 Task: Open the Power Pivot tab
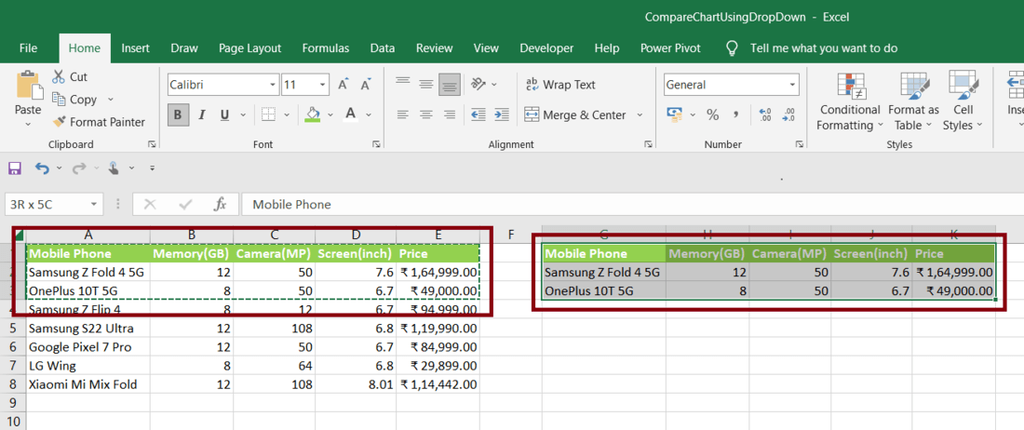[x=670, y=48]
